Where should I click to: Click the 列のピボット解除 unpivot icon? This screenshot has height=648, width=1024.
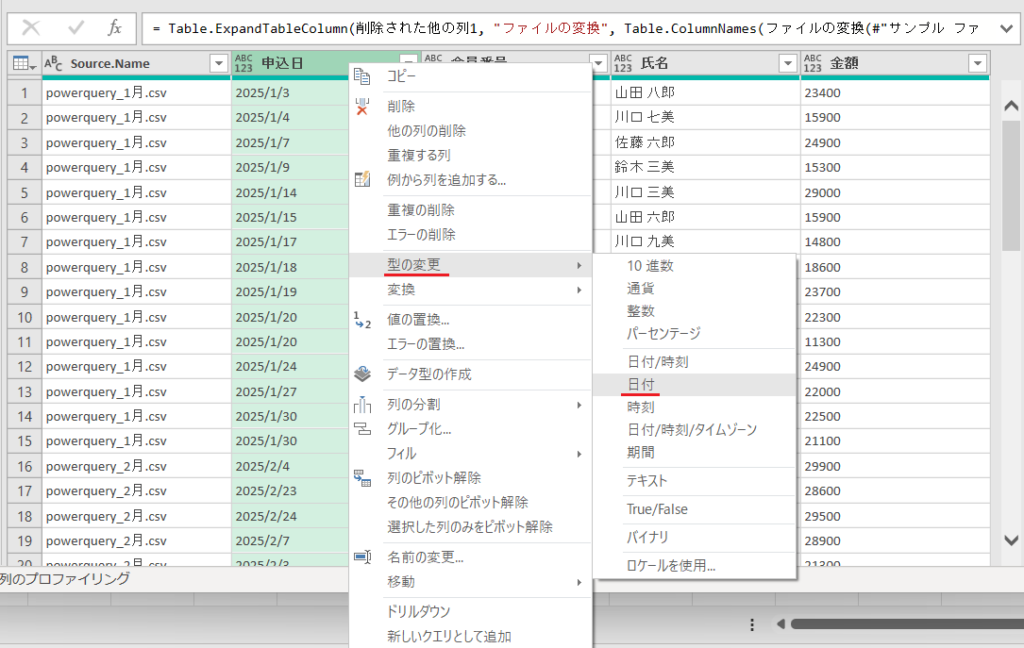[x=362, y=478]
